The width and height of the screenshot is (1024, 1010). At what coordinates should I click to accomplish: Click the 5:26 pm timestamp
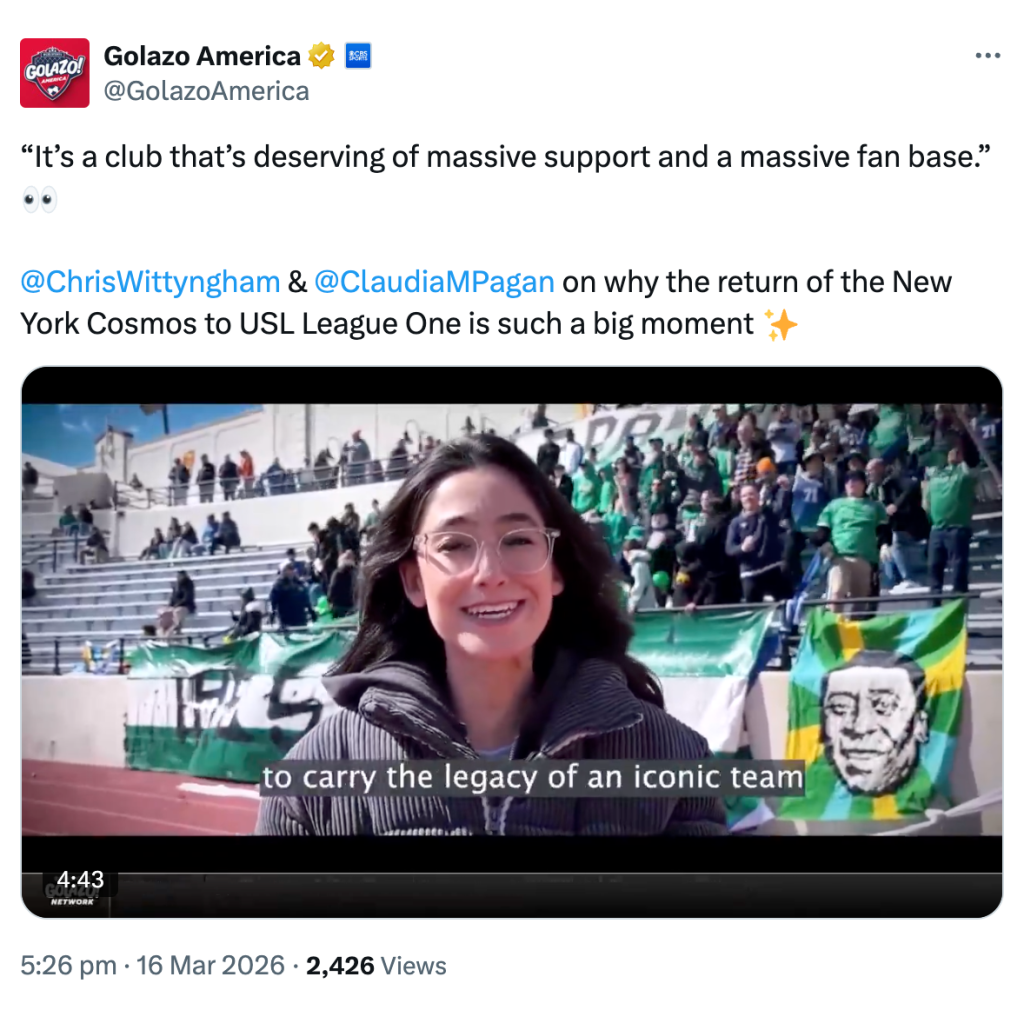click(69, 966)
